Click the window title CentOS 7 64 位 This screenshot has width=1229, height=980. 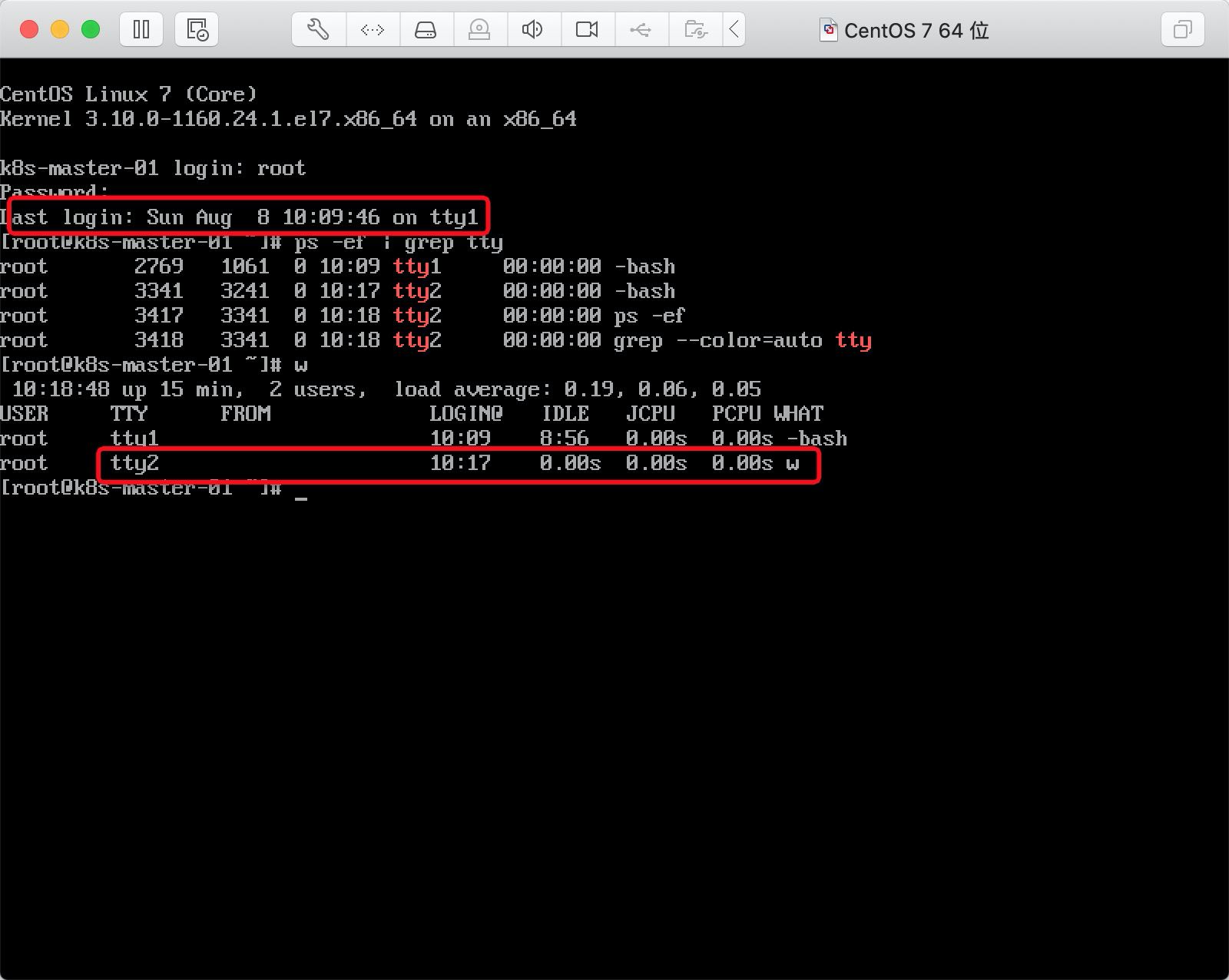[916, 31]
